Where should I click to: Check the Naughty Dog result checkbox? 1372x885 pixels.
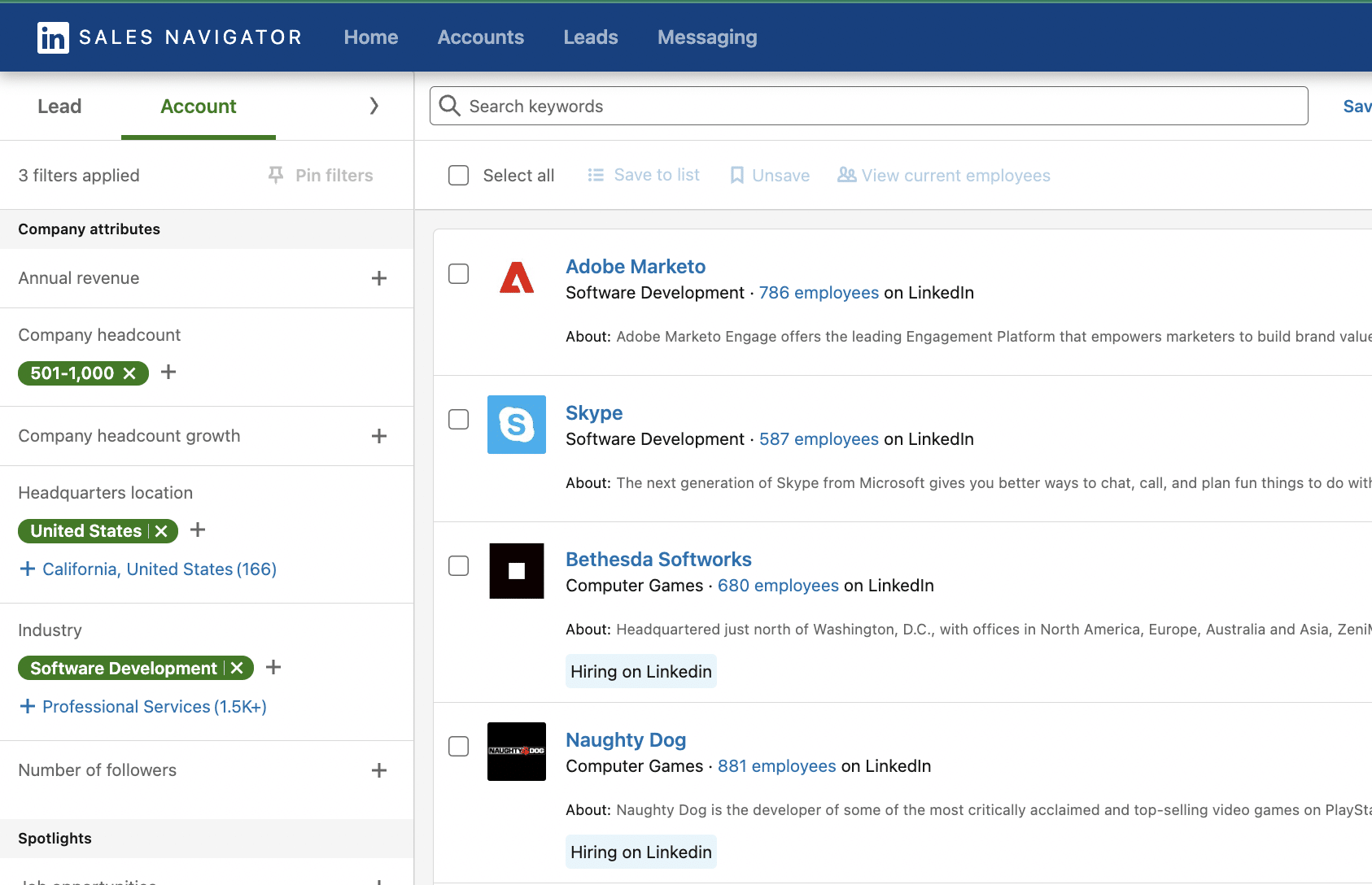click(x=458, y=746)
